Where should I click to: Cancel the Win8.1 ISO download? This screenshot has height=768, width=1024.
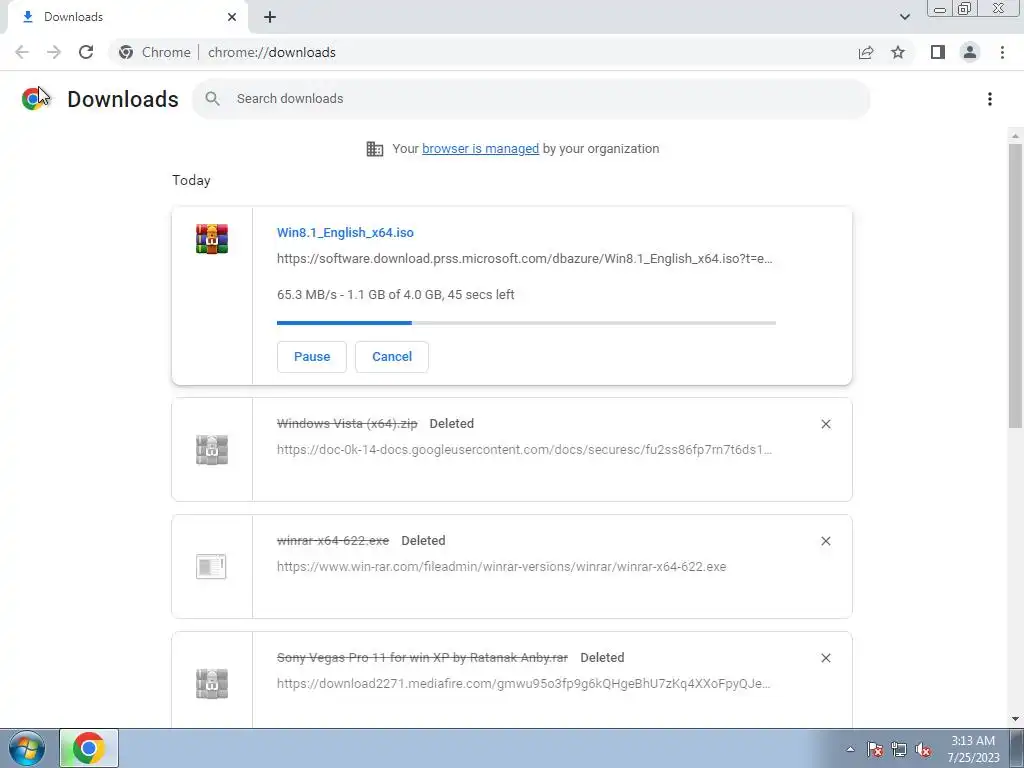pyautogui.click(x=392, y=357)
